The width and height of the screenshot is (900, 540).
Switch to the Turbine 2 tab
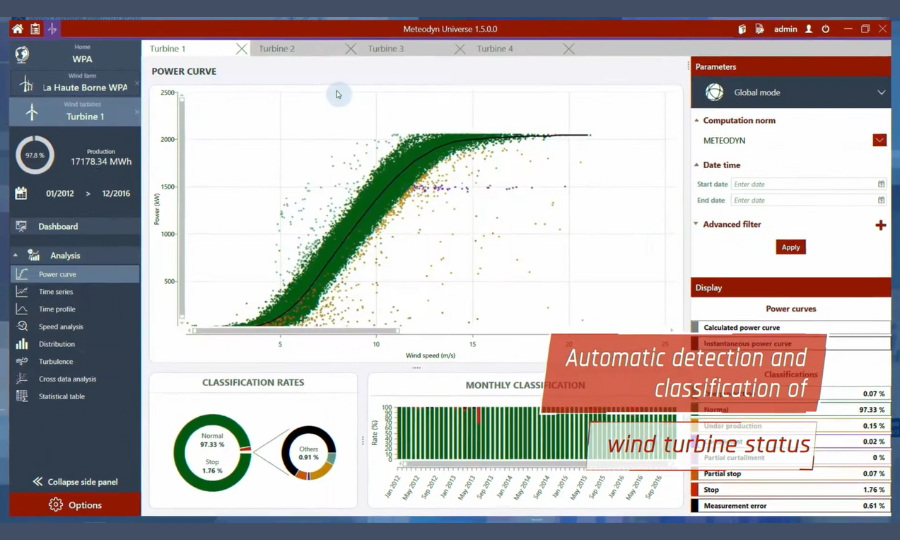277,49
